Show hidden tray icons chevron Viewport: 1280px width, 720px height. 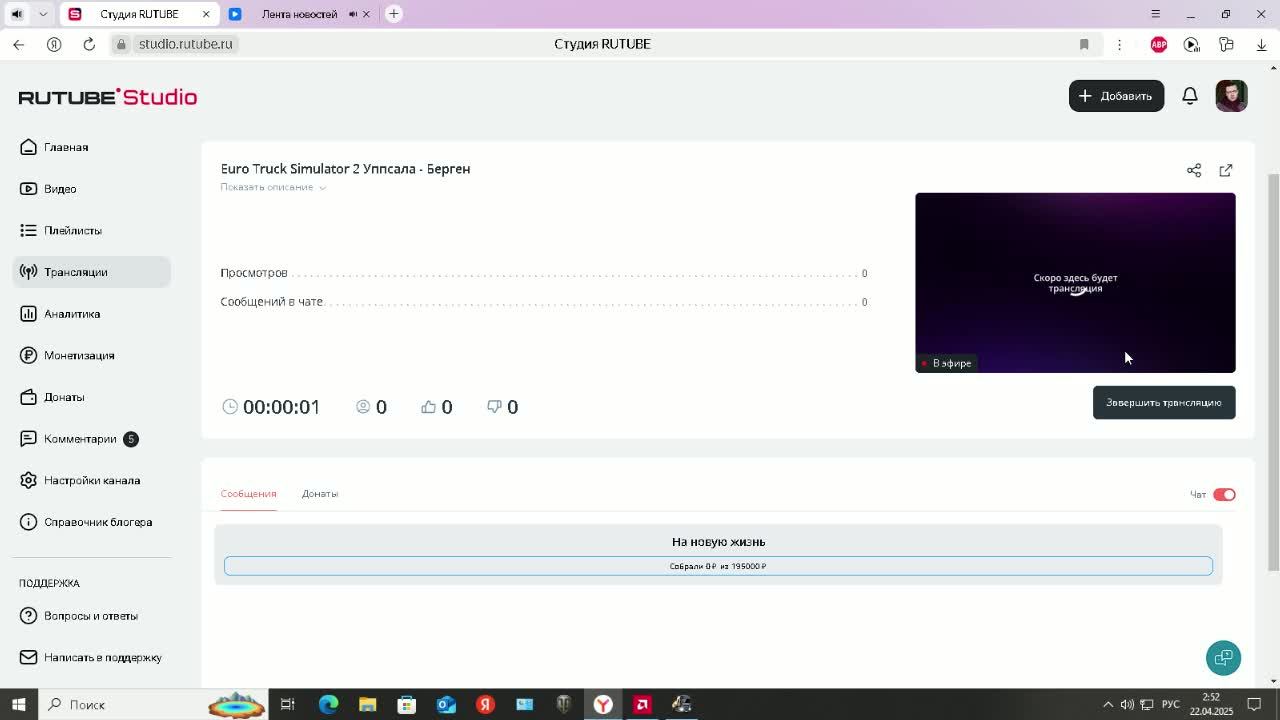point(1107,704)
